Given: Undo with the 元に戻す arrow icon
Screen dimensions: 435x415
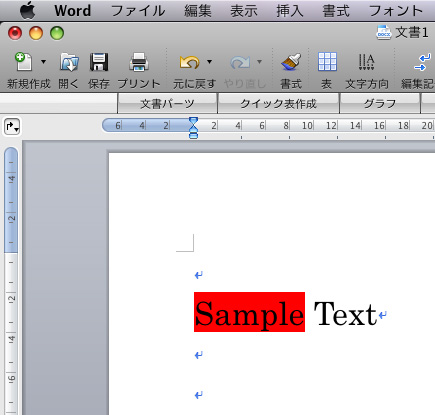Looking at the screenshot, I should tap(189, 62).
